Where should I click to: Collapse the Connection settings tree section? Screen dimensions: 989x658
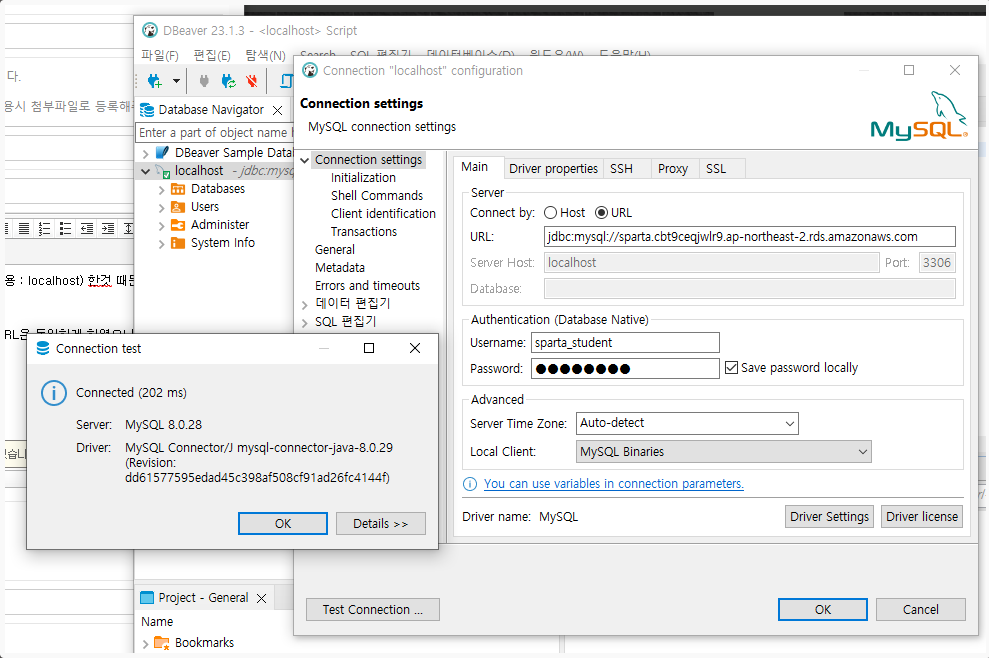[x=305, y=160]
